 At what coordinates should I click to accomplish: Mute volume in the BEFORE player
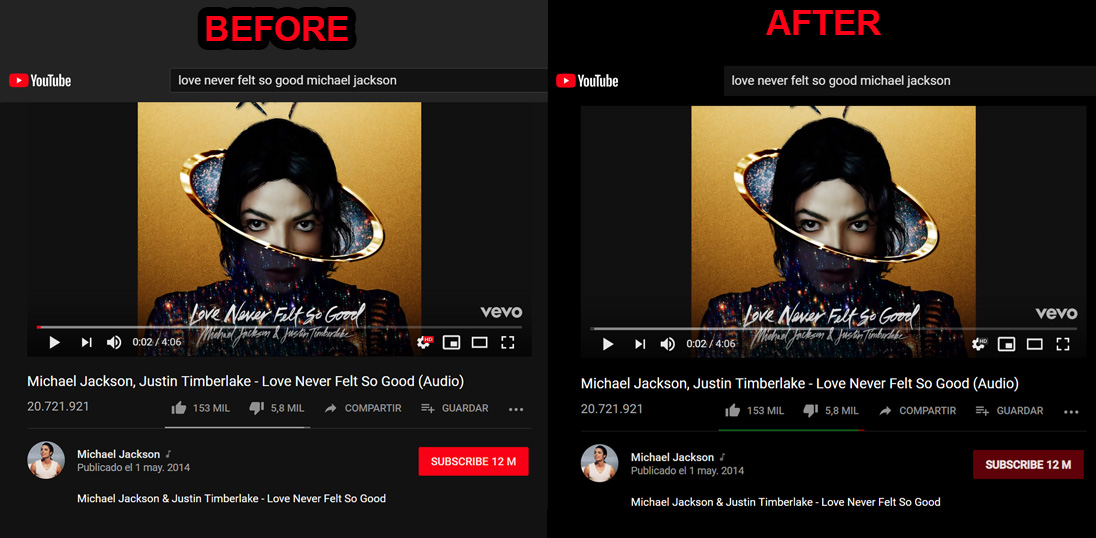point(114,342)
